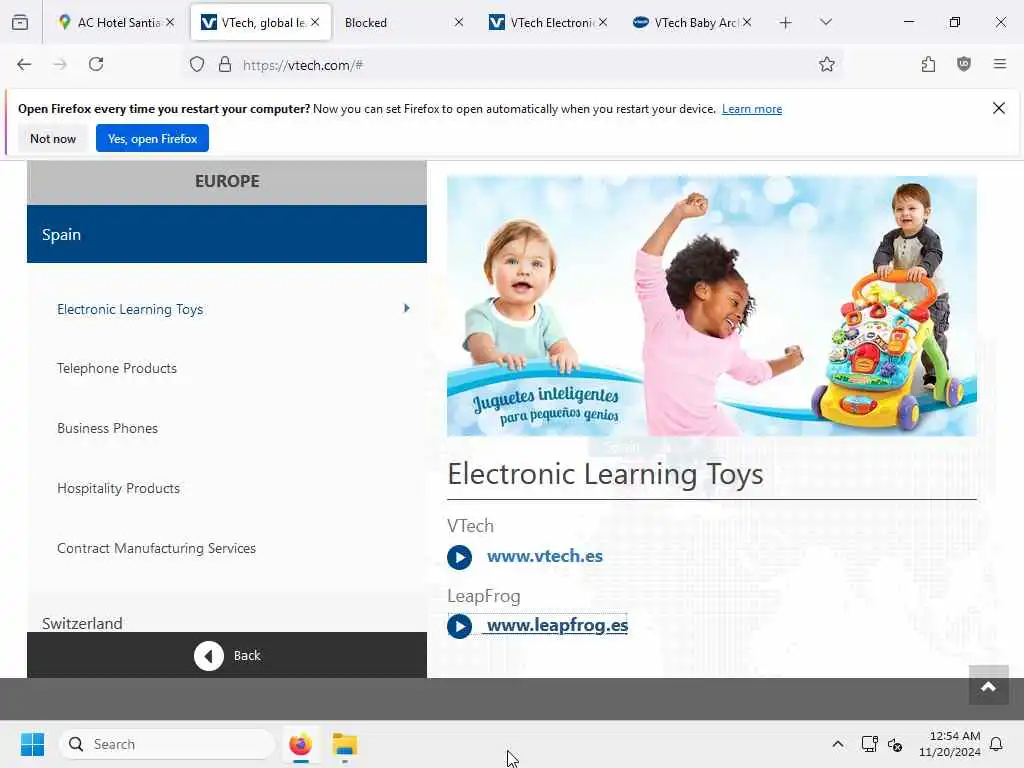Close the VTech Electronics tab
Image resolution: width=1024 pixels, height=768 pixels.
[x=603, y=22]
